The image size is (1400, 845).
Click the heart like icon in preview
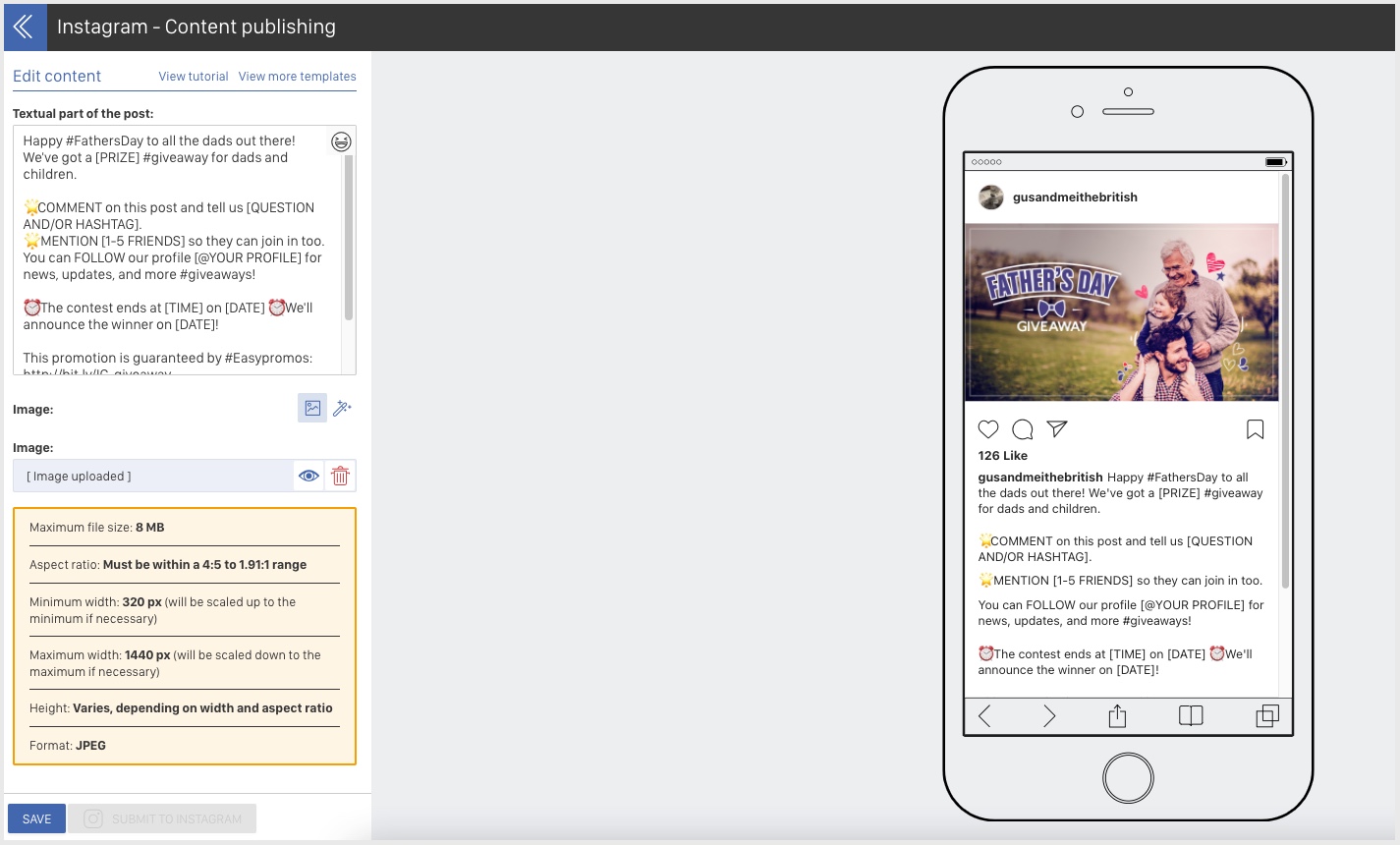click(x=988, y=429)
